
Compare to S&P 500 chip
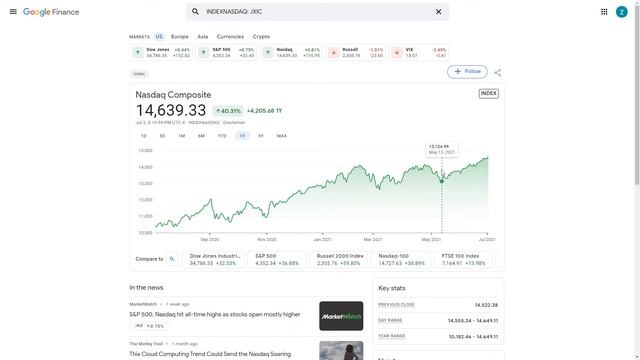tap(277, 260)
